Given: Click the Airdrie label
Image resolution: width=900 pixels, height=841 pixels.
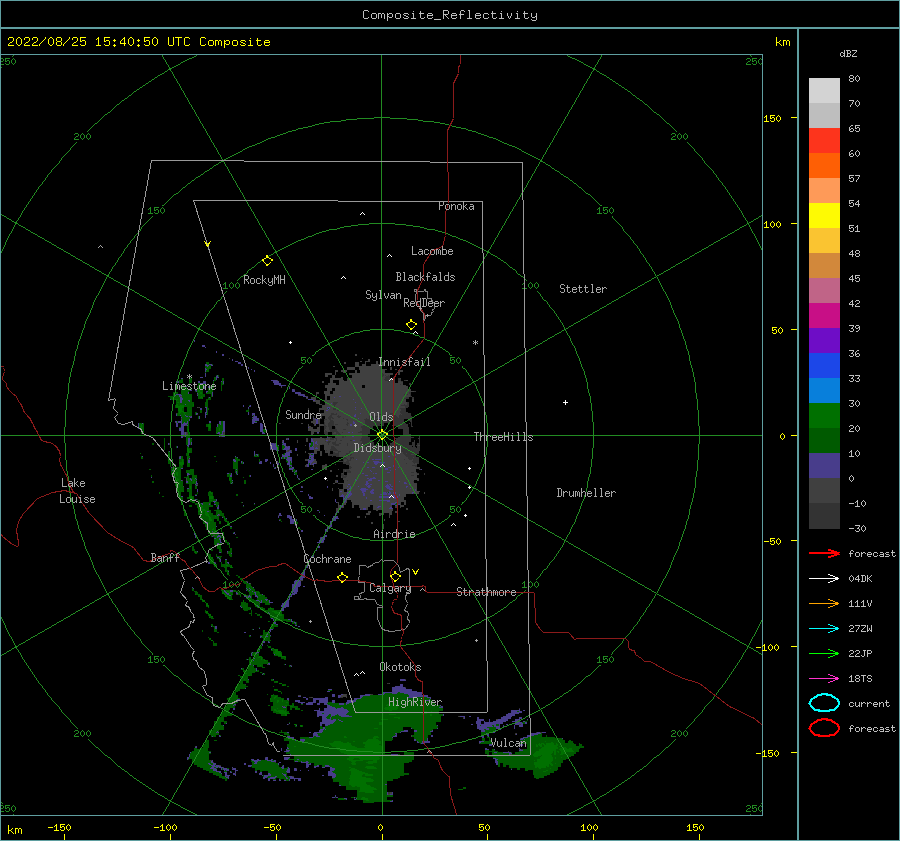Looking at the screenshot, I should tap(394, 534).
